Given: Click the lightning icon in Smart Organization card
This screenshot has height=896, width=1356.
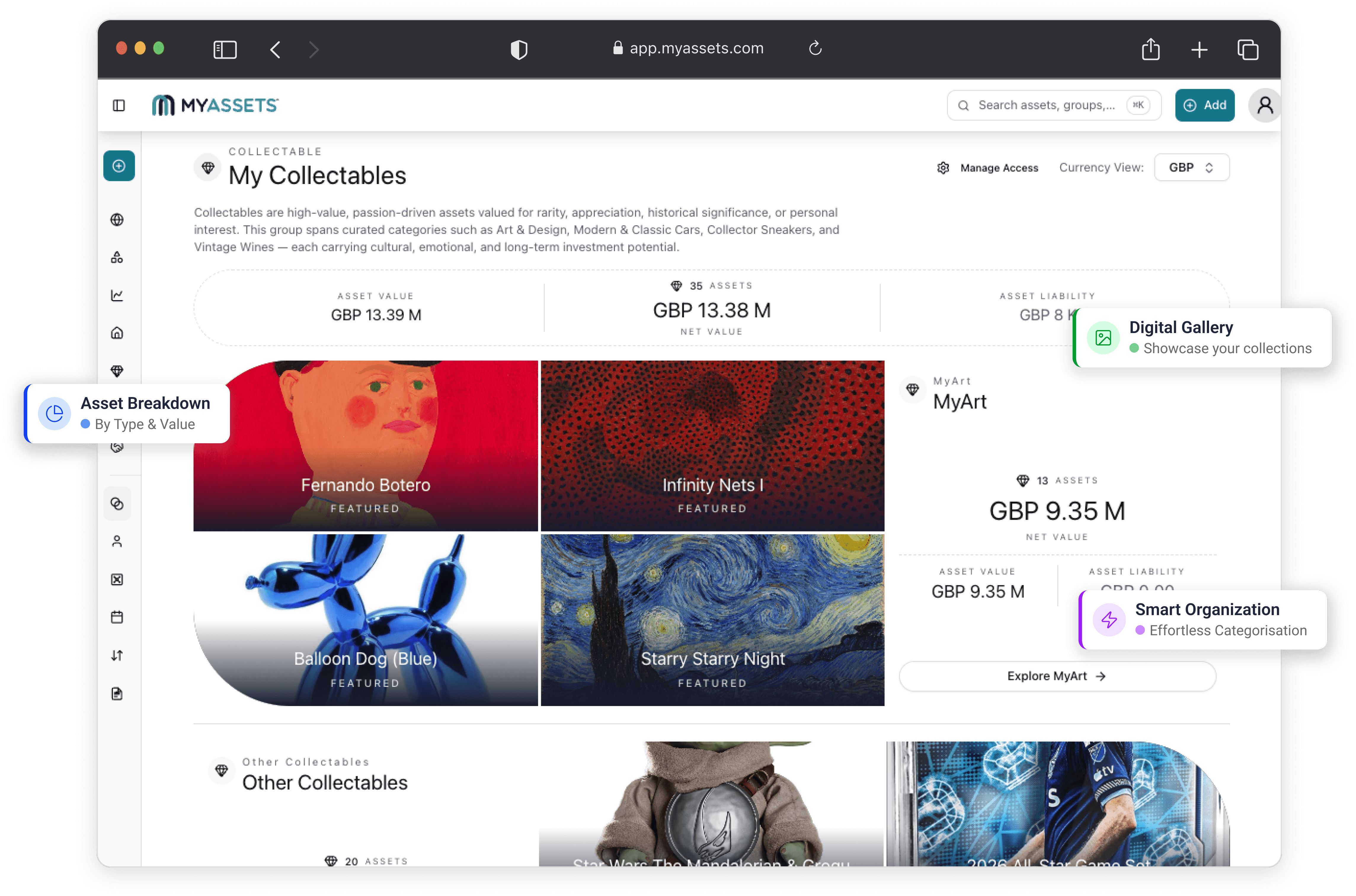Looking at the screenshot, I should pos(1109,620).
